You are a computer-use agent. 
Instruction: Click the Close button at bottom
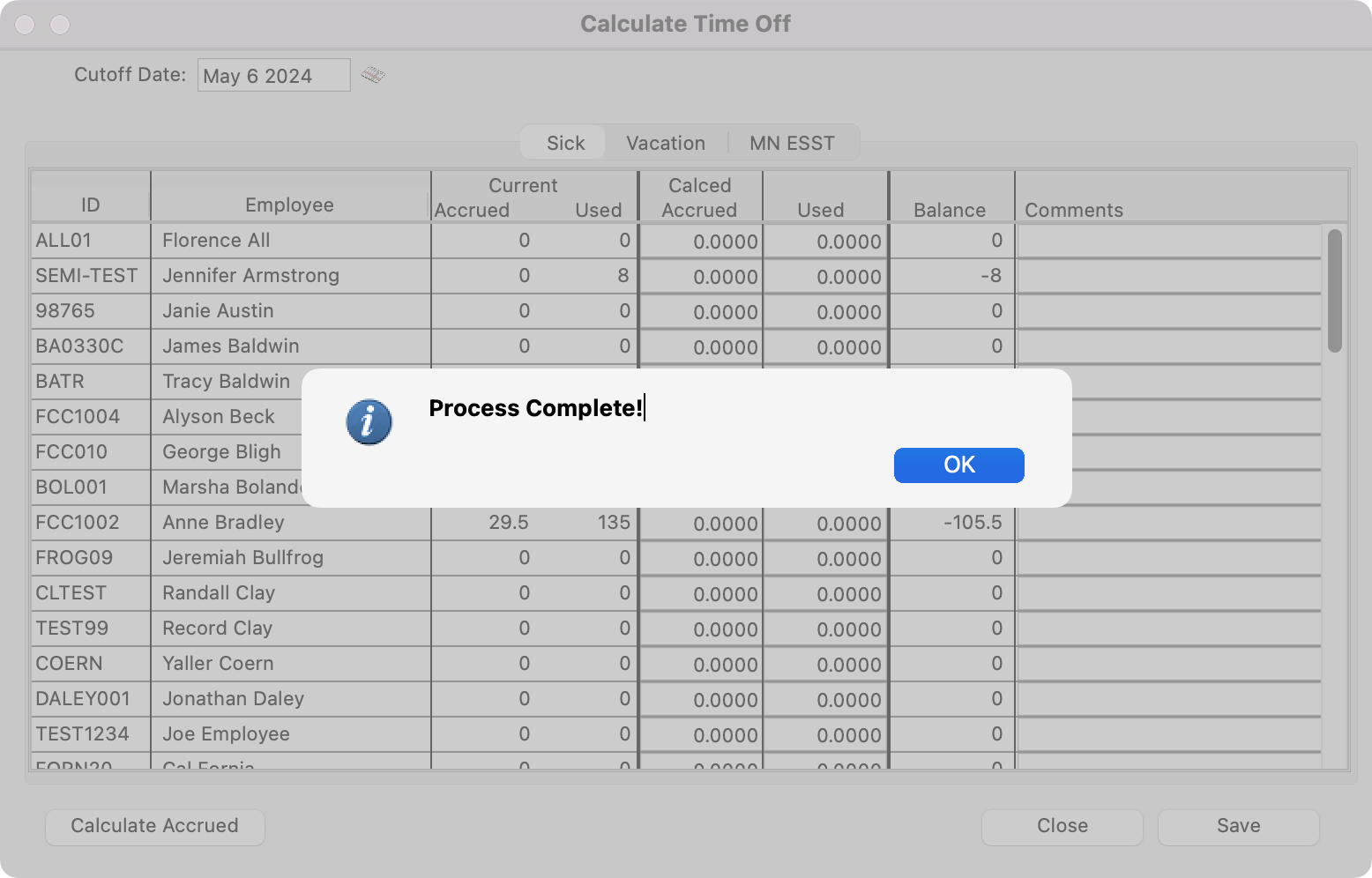[1062, 826]
